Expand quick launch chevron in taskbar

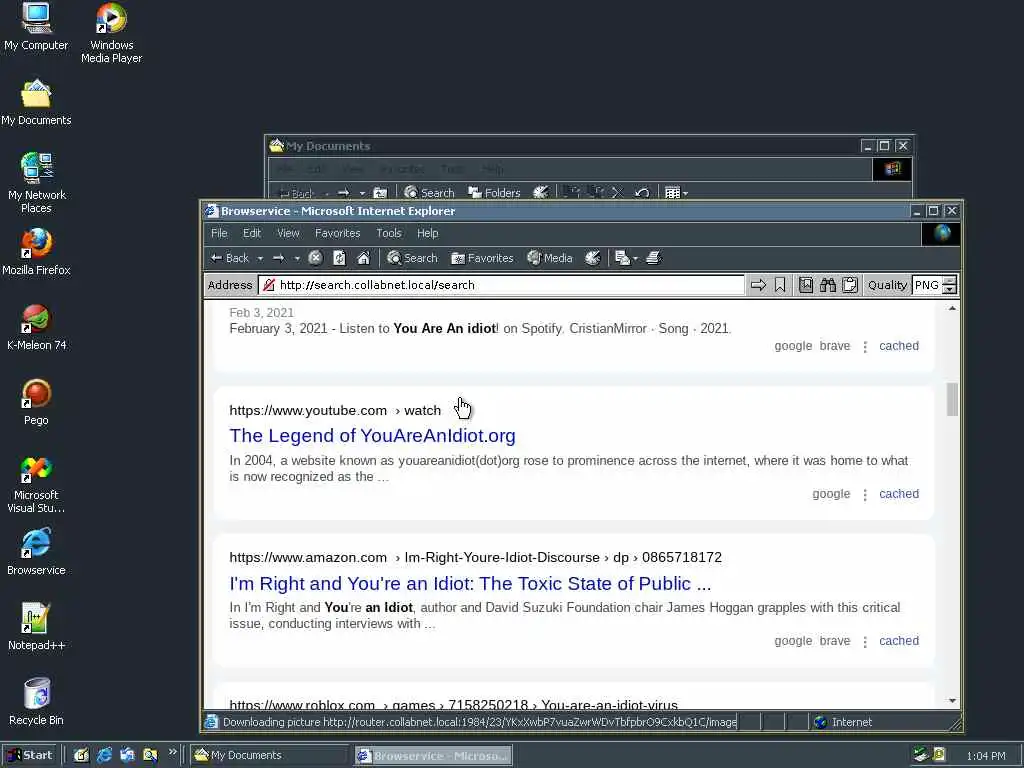coord(172,752)
